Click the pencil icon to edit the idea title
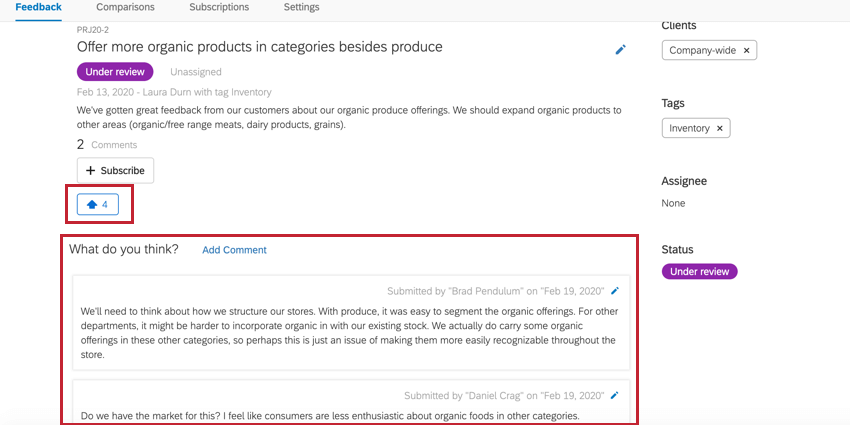 (x=620, y=49)
